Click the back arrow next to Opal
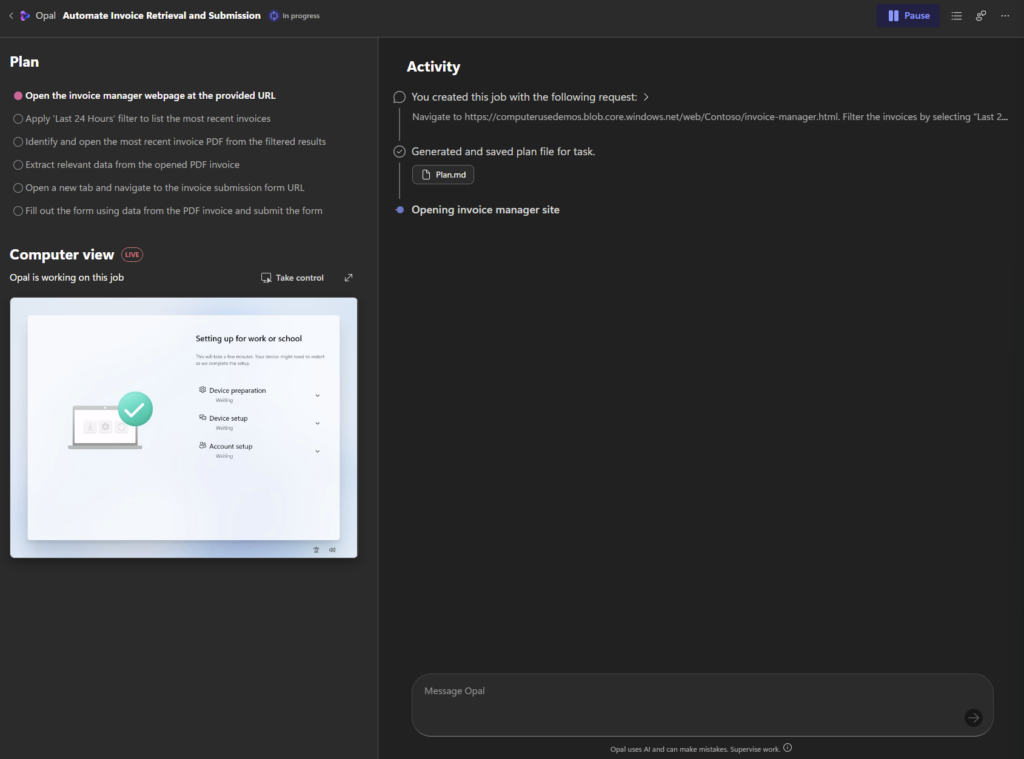 (x=11, y=16)
